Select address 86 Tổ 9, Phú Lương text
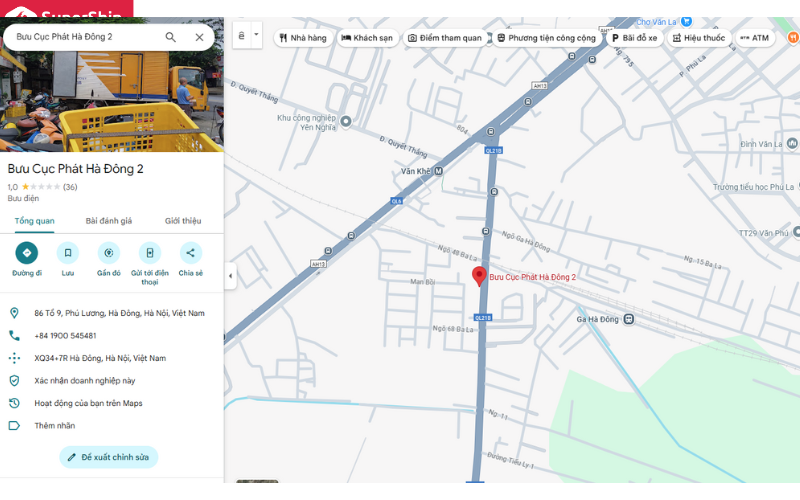Image resolution: width=800 pixels, height=500 pixels. pyautogui.click(x=119, y=313)
